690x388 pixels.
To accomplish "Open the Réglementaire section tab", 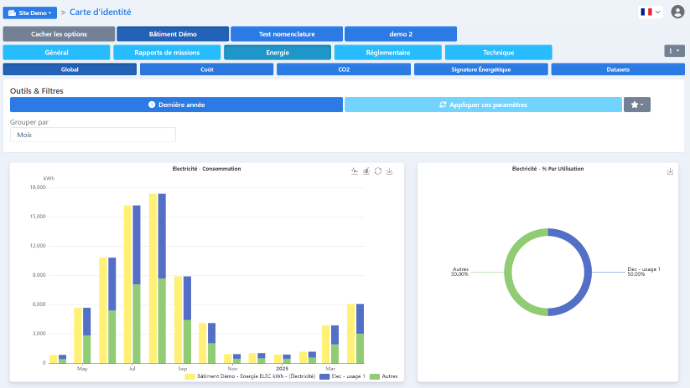I will tap(388, 52).
